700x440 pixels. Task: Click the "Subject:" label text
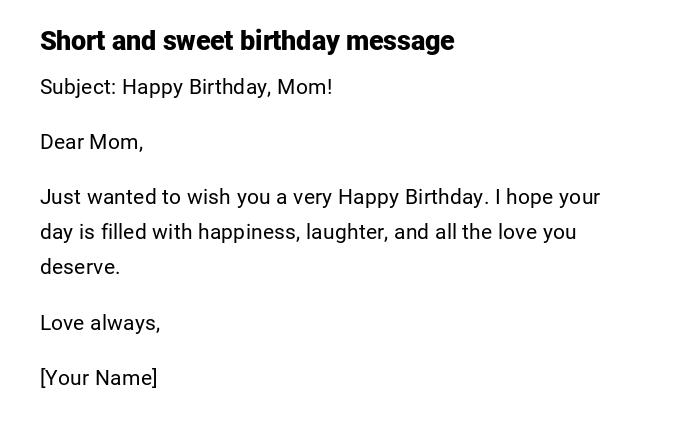tap(78, 87)
